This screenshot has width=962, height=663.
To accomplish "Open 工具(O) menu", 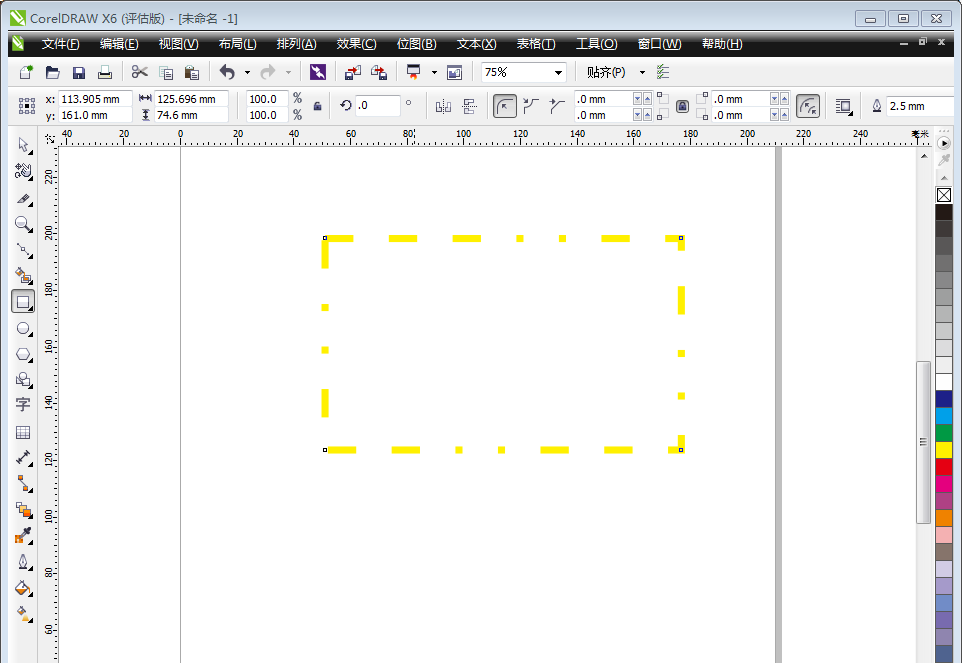I will click(596, 44).
